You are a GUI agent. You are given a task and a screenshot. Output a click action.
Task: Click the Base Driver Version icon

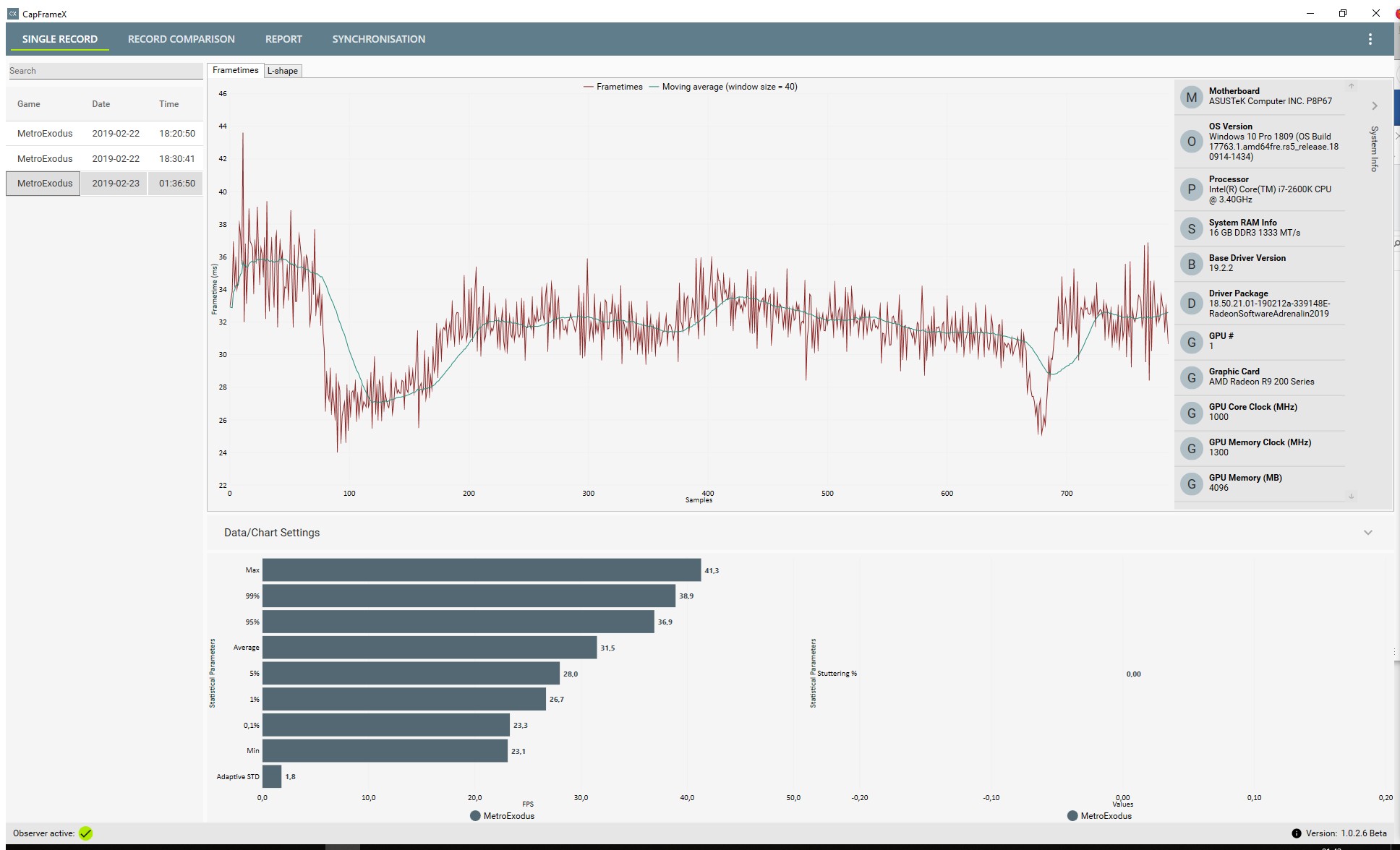coord(1191,264)
